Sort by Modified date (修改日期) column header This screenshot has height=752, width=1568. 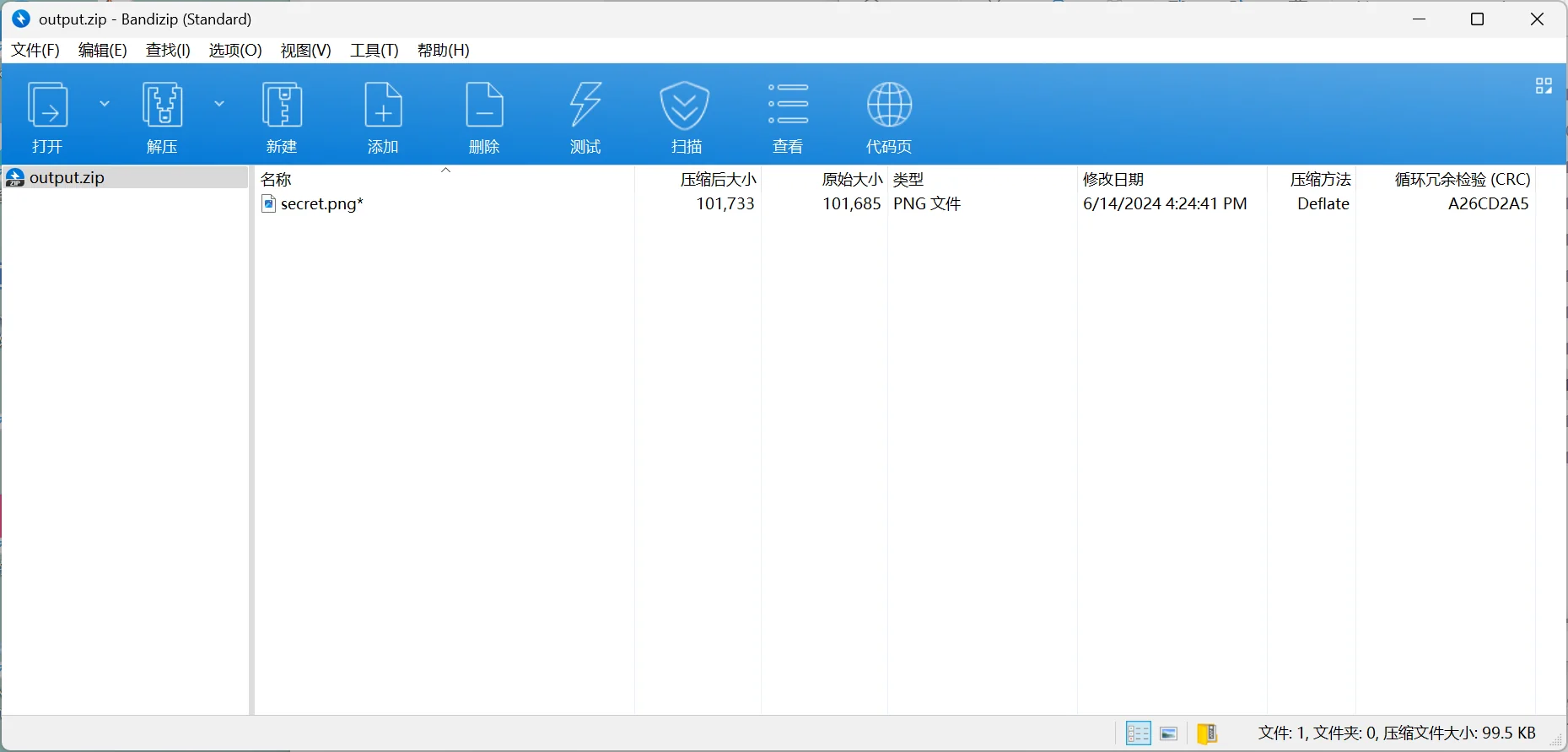1113,180
